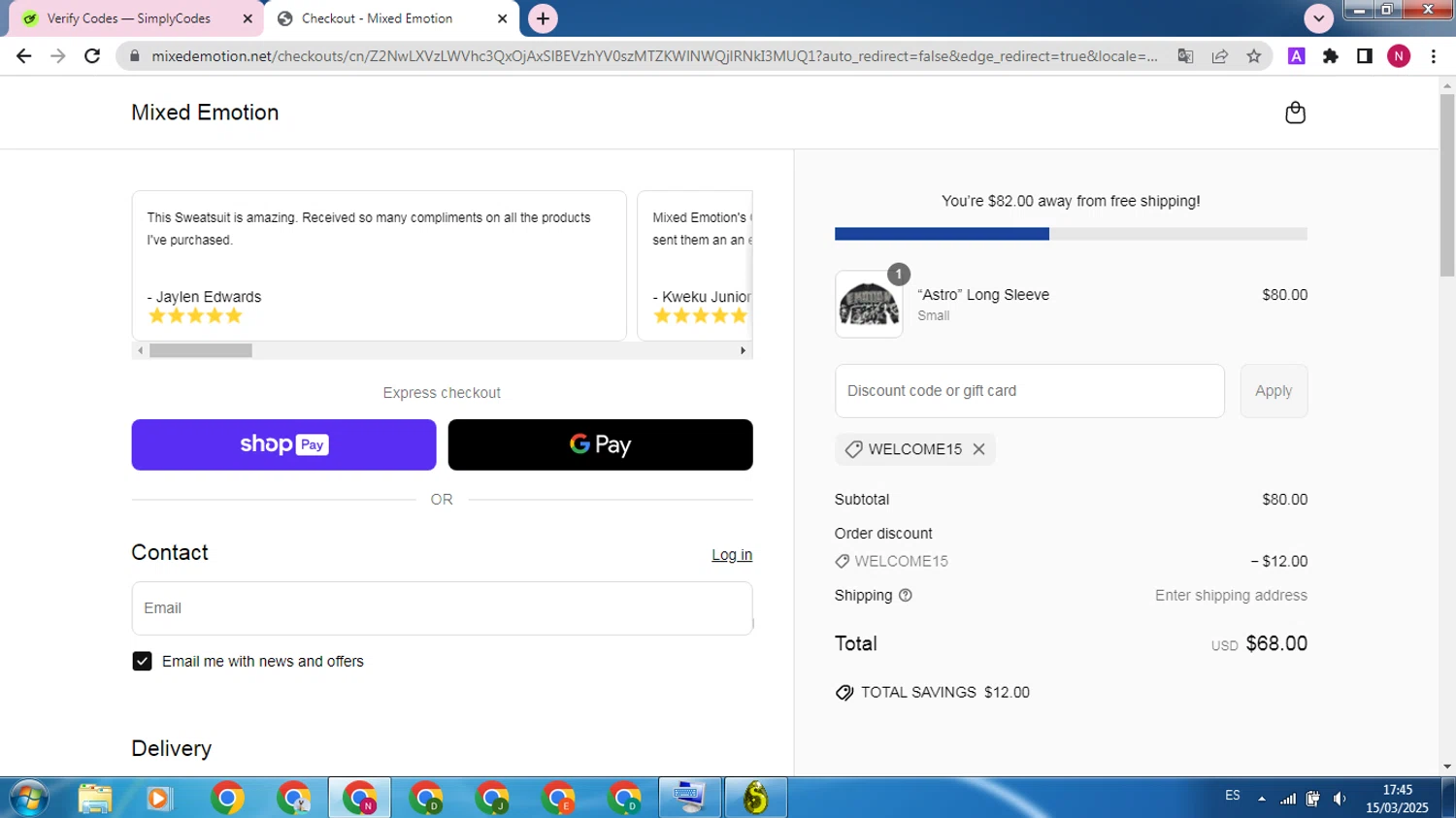Click the reviews horizontal scrollbar thumb

pyautogui.click(x=201, y=350)
